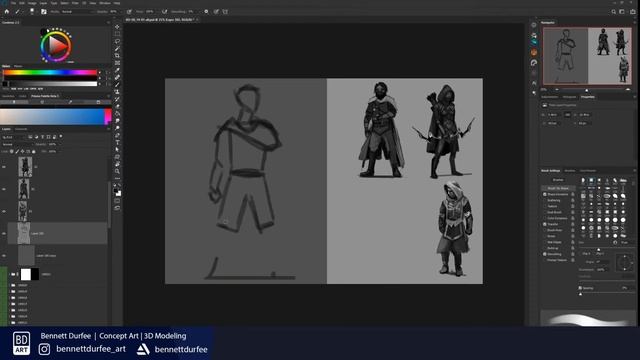Click the white layer mask thumbnail
The height and width of the screenshot is (360, 640).
coord(26,274)
